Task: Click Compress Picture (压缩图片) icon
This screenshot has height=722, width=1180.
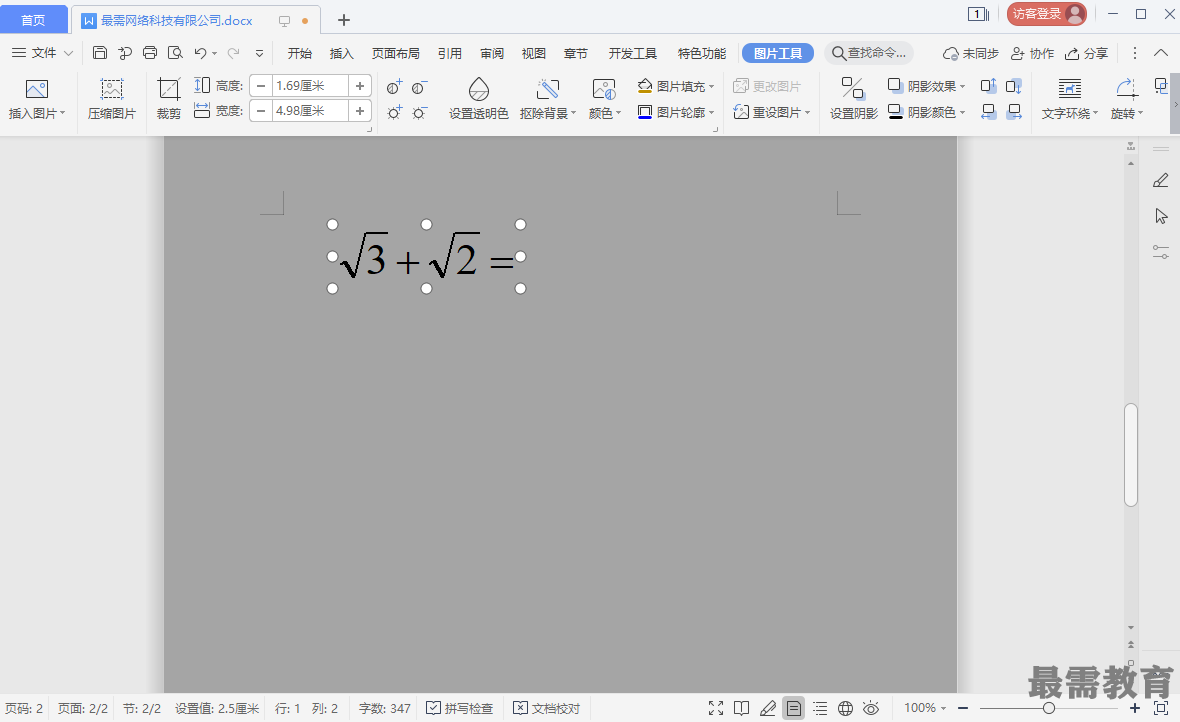Action: (111, 90)
